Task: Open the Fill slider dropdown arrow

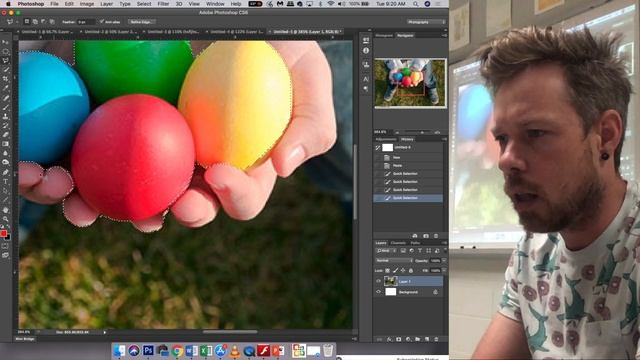Action: tap(444, 271)
